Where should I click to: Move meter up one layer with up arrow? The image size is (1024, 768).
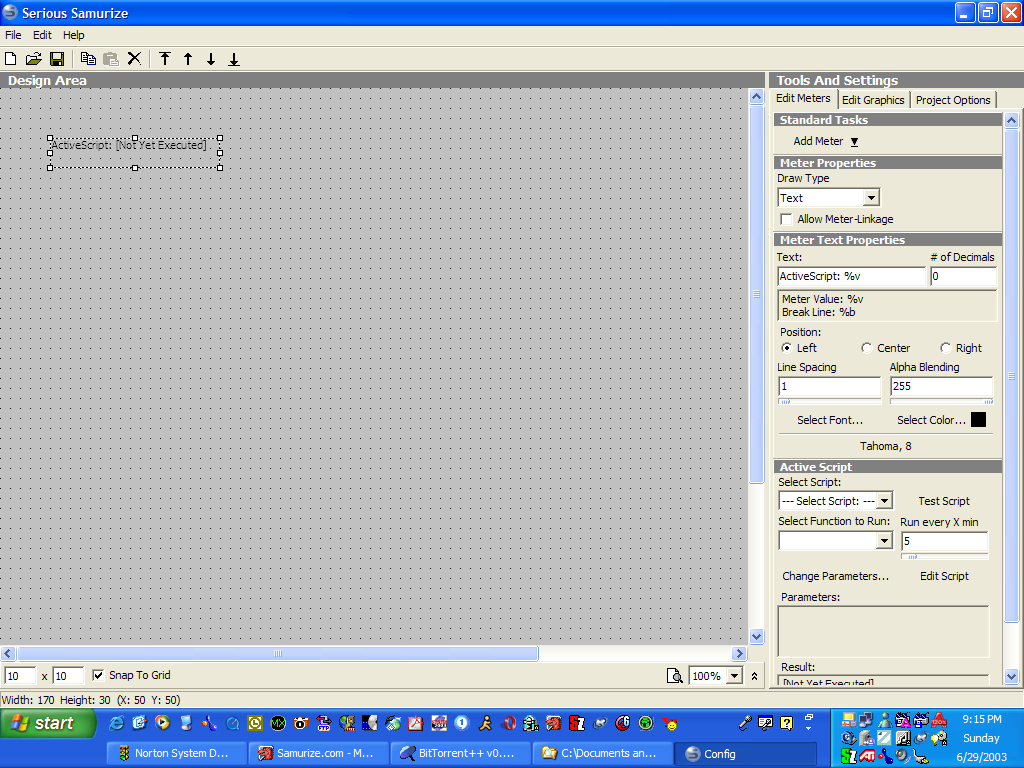coord(188,59)
